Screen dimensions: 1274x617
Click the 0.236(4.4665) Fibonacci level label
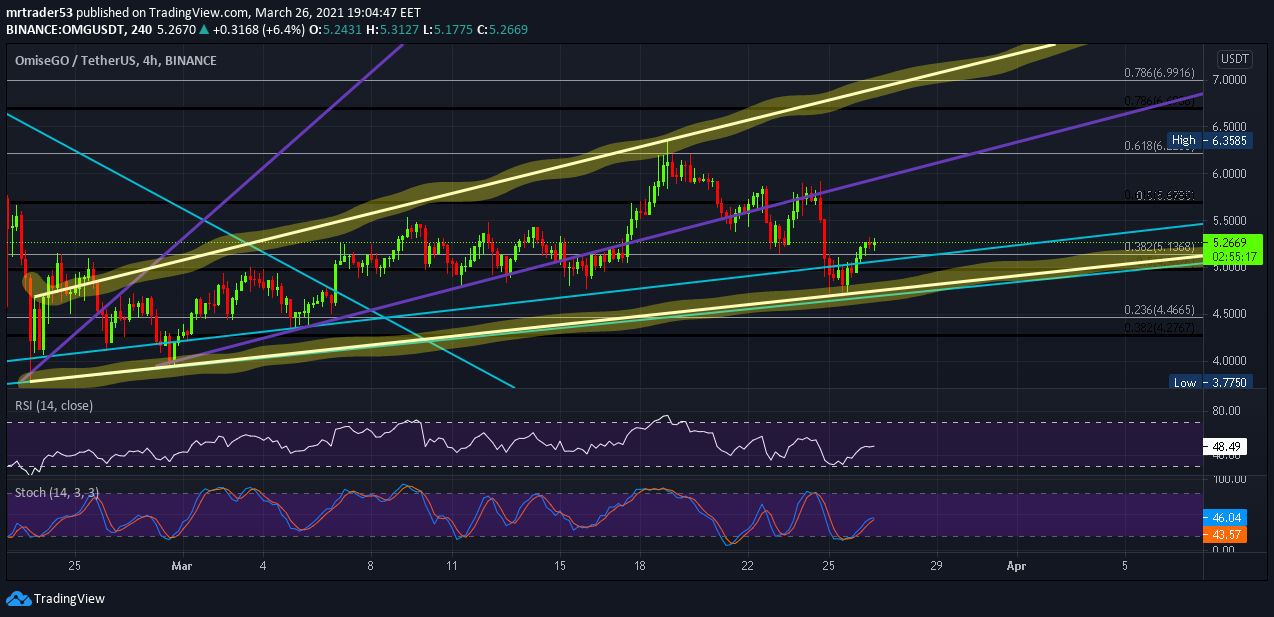click(1158, 311)
